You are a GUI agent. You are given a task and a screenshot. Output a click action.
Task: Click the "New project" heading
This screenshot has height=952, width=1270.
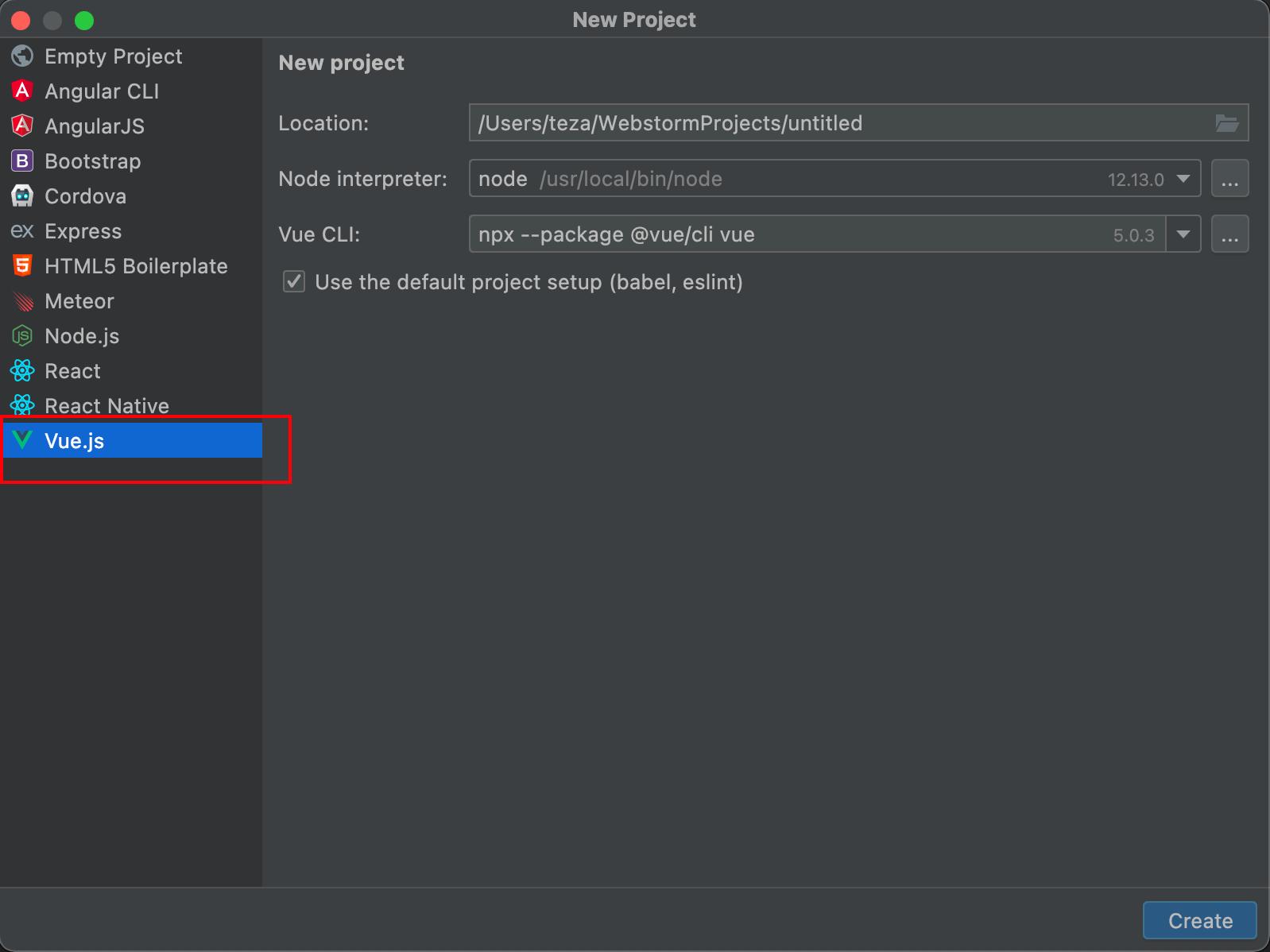point(341,63)
